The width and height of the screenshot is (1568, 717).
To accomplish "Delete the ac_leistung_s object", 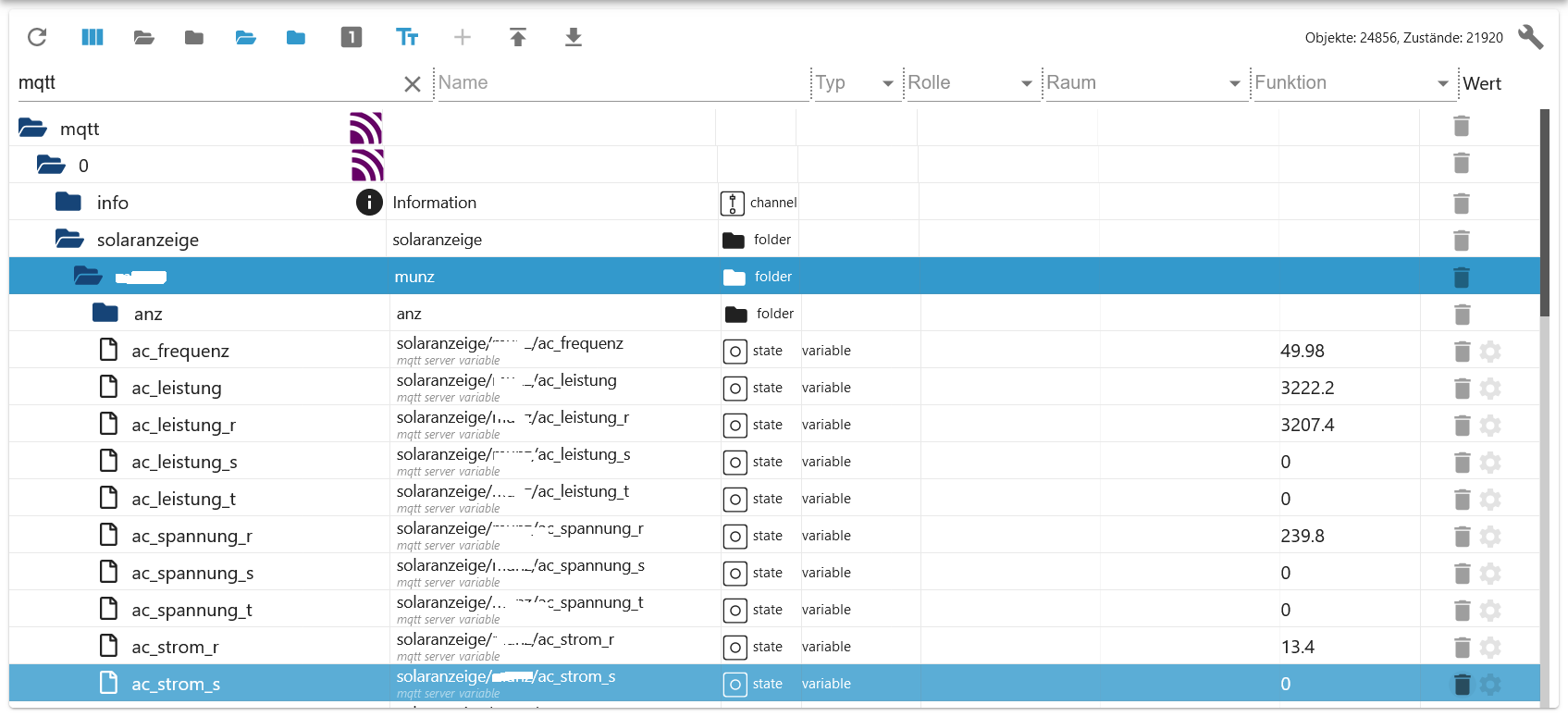I will tap(1463, 463).
